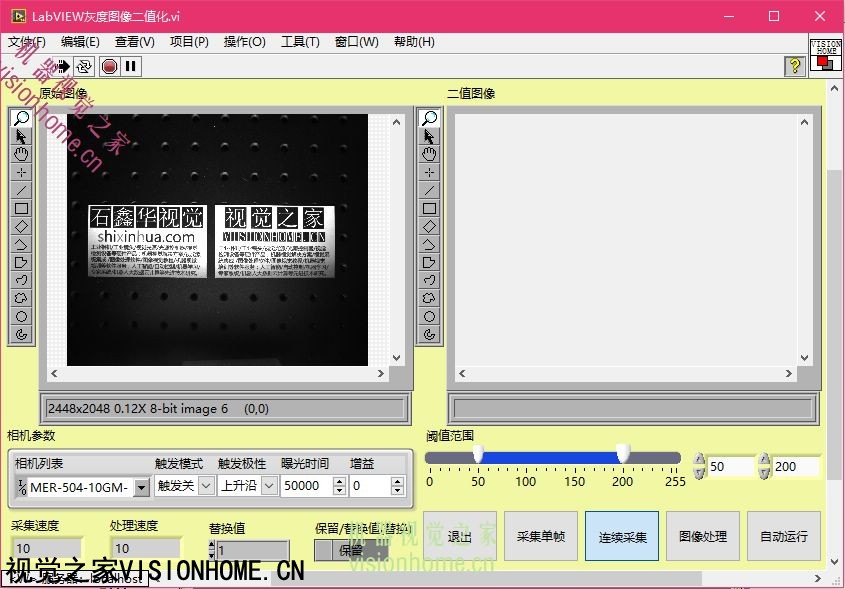Click the abort execution red stop icon
This screenshot has height=589, width=845.
tap(109, 66)
